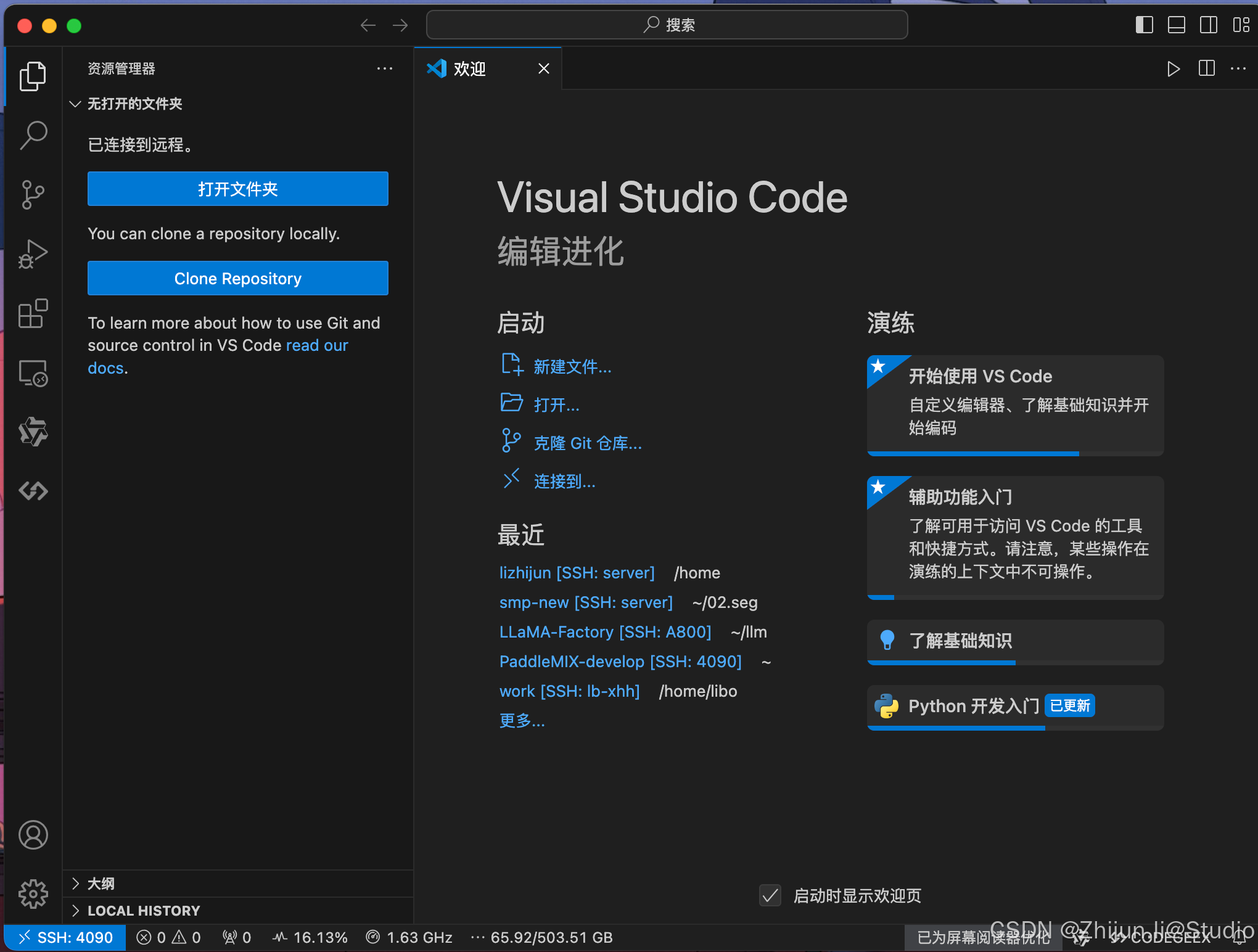Click SSH: 4090 remote status indicator
This screenshot has width=1258, height=952.
click(x=65, y=938)
